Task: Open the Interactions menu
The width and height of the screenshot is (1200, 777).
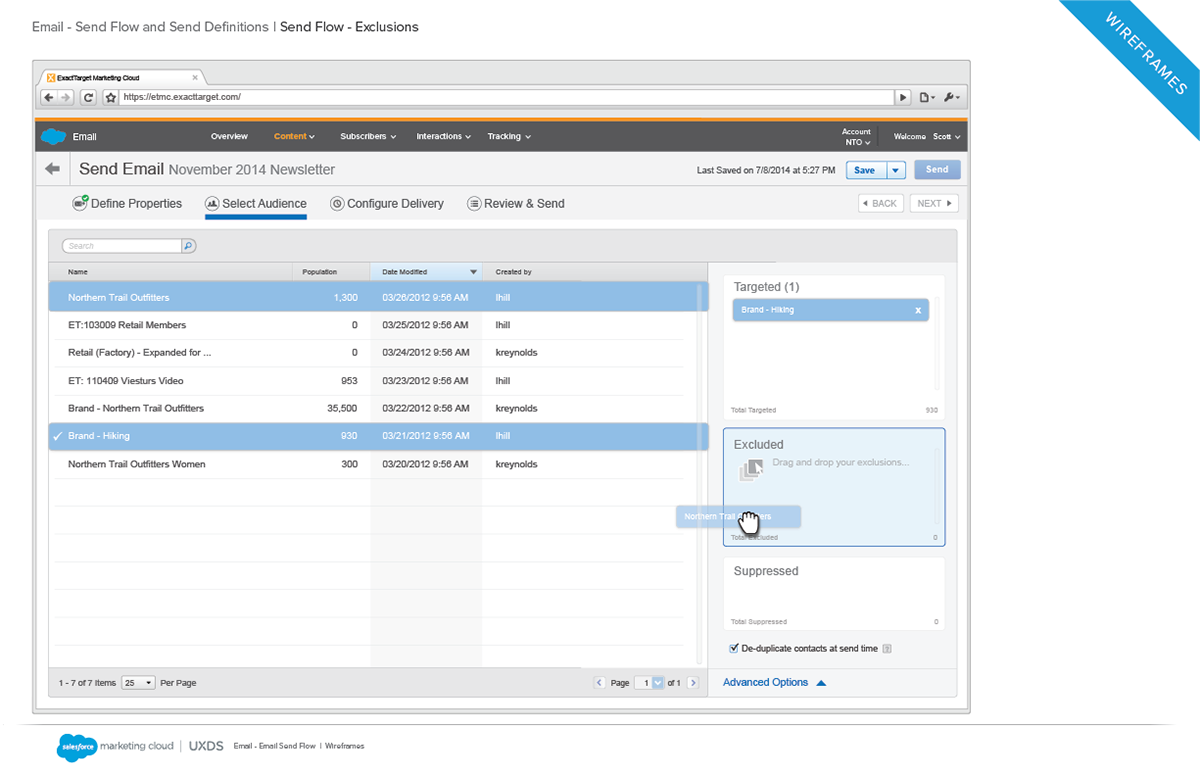Action: click(x=443, y=136)
